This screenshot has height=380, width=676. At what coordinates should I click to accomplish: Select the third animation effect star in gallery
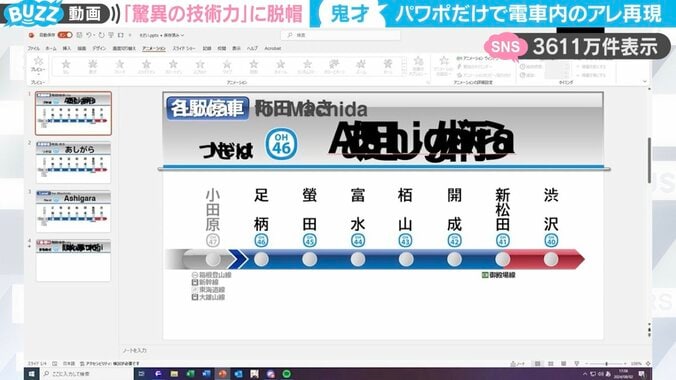(119, 66)
